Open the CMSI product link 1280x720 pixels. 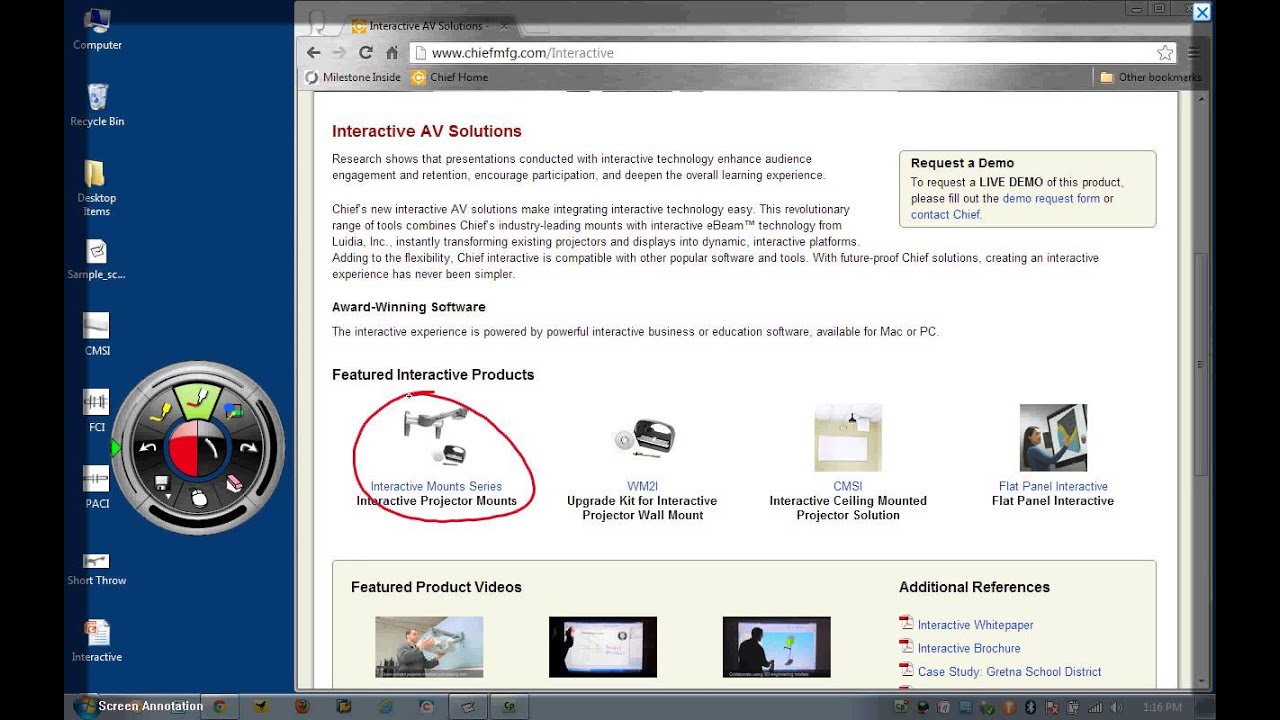848,487
